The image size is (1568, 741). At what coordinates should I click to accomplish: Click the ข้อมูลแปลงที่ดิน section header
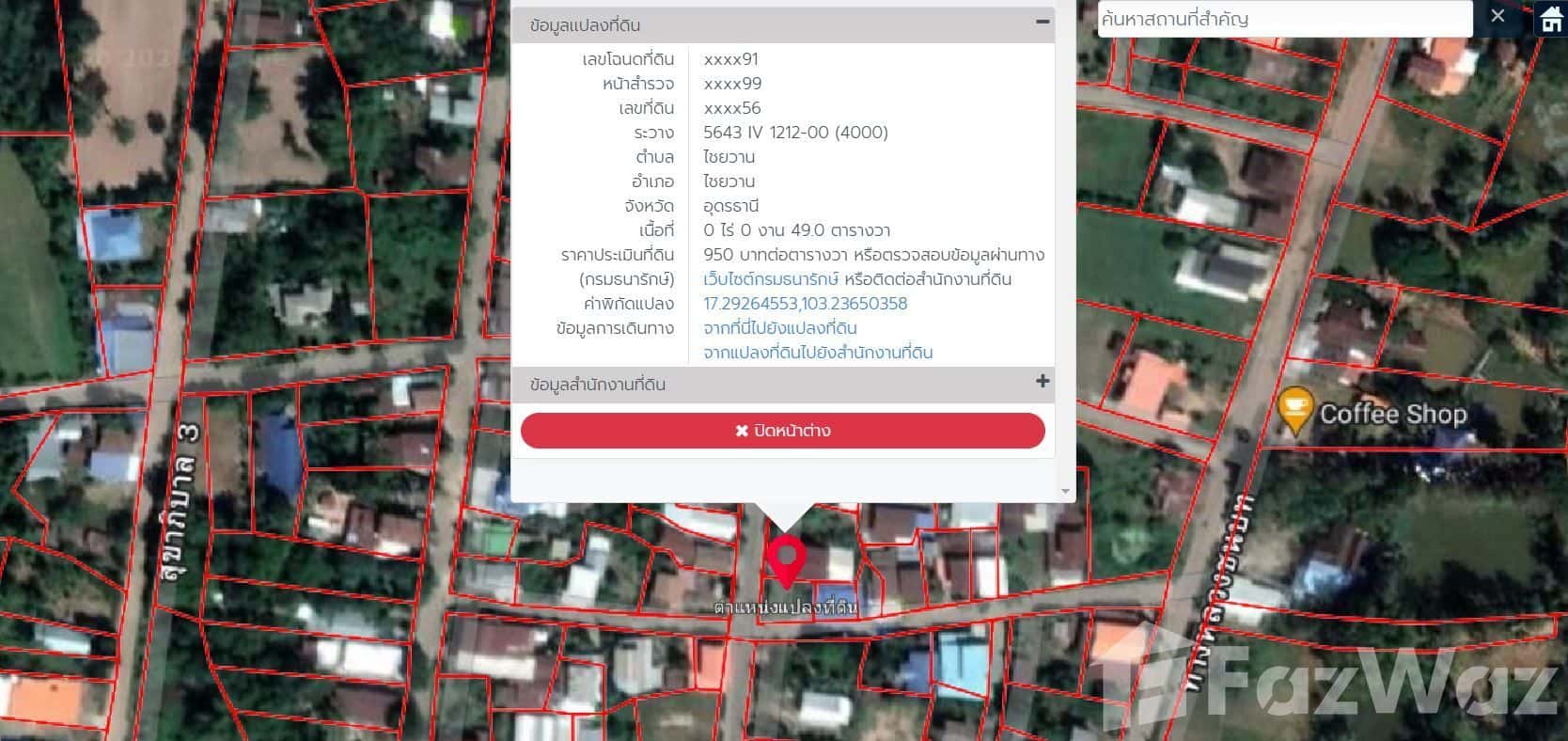(585, 25)
